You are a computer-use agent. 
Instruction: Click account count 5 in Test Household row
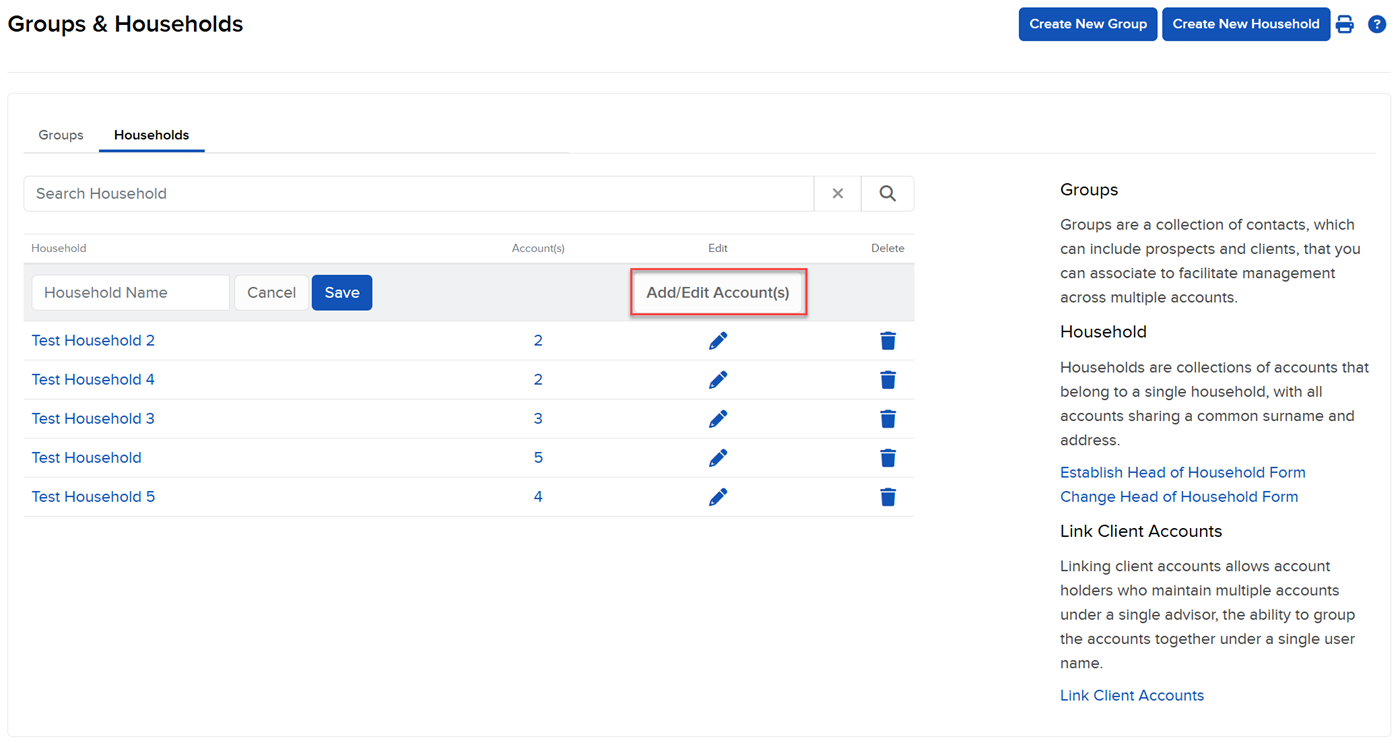538,458
